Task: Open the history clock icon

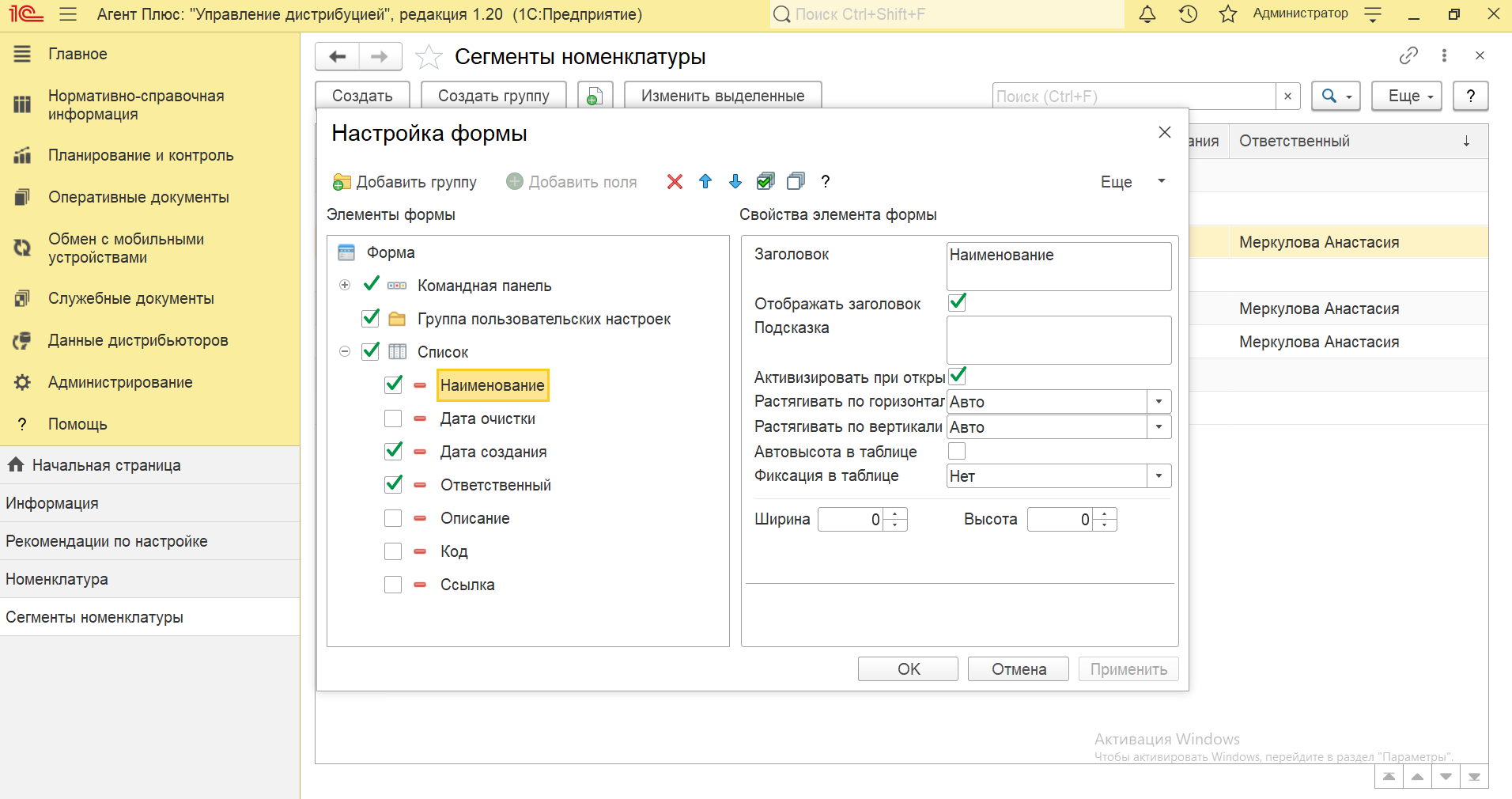Action: [x=1188, y=14]
